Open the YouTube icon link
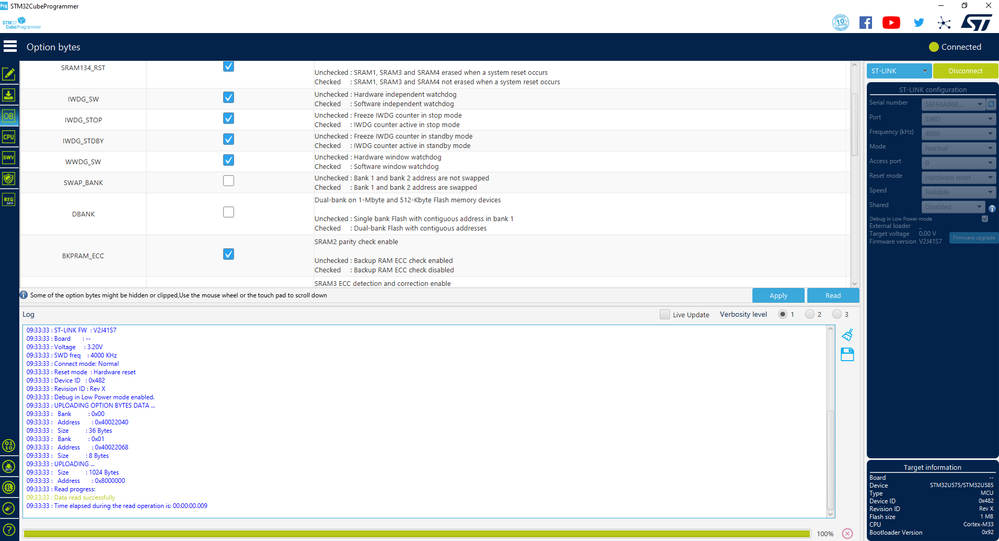 (891, 22)
